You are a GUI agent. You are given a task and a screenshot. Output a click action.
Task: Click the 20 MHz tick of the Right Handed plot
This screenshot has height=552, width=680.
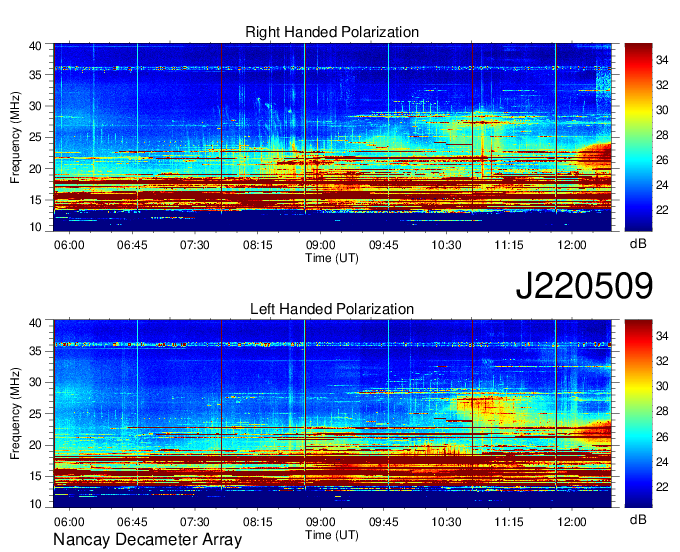[35, 169]
